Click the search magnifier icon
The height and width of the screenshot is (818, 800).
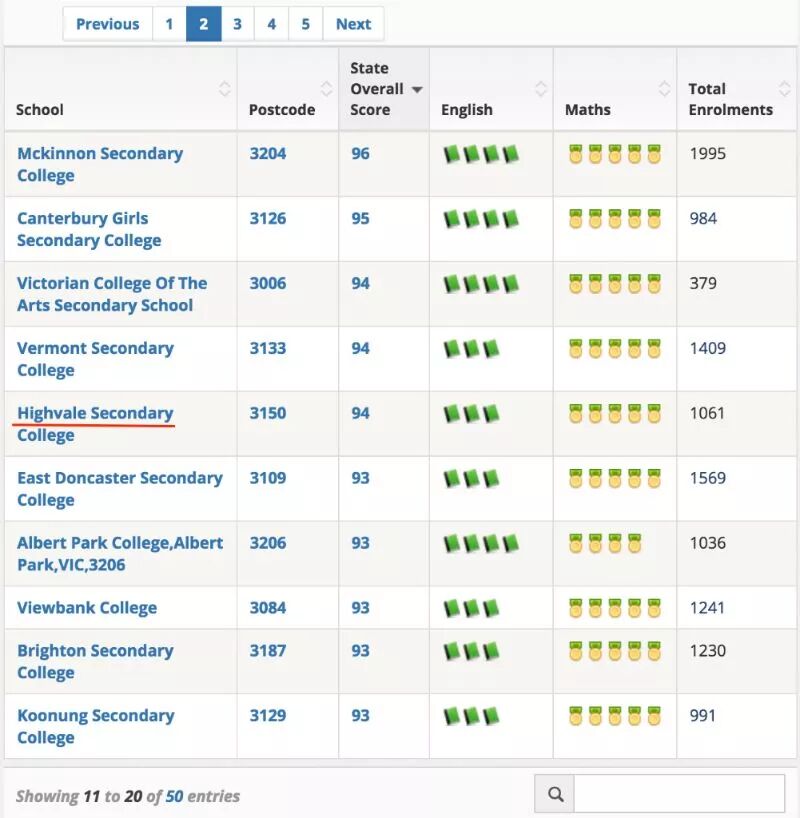pyautogui.click(x=555, y=795)
